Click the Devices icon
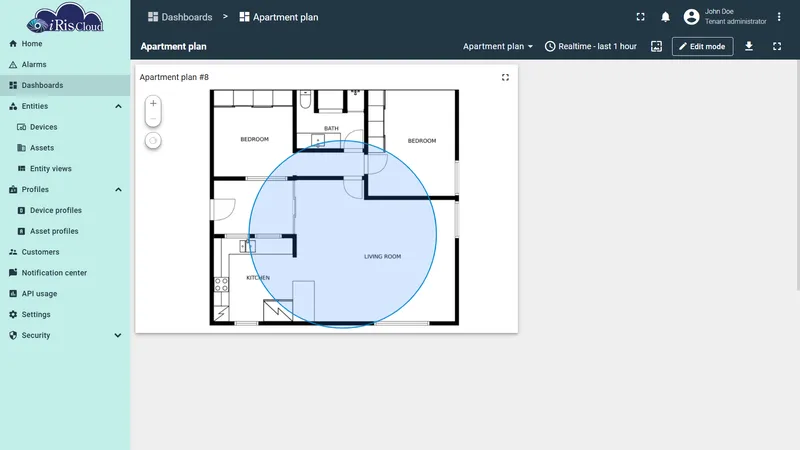The image size is (800, 450). (21, 127)
